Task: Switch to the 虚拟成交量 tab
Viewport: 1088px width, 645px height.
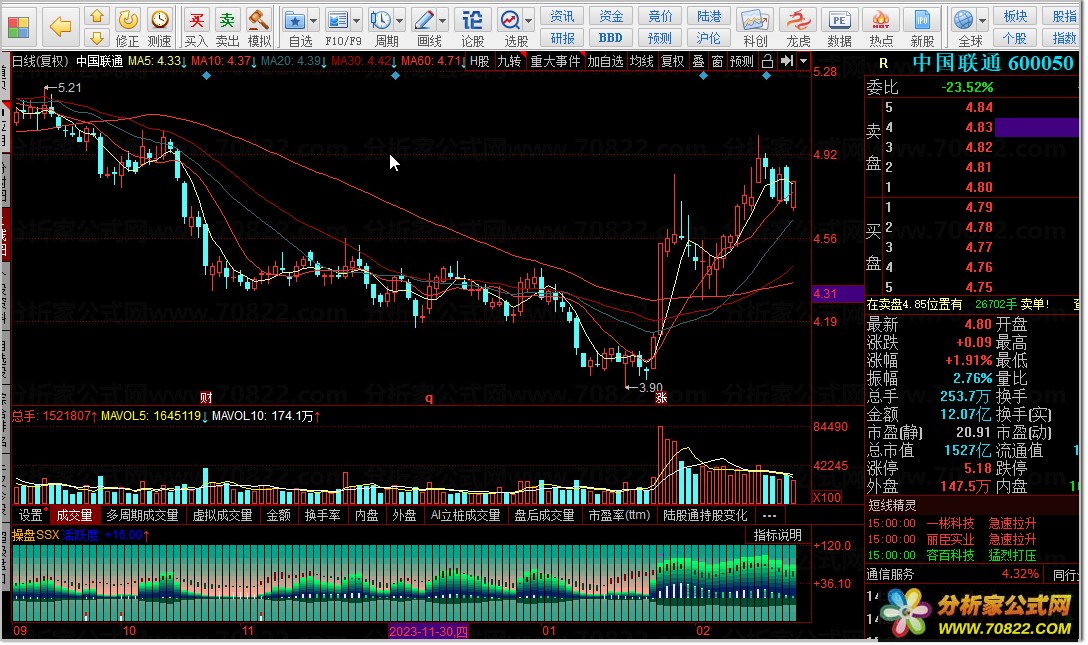Action: [222, 515]
